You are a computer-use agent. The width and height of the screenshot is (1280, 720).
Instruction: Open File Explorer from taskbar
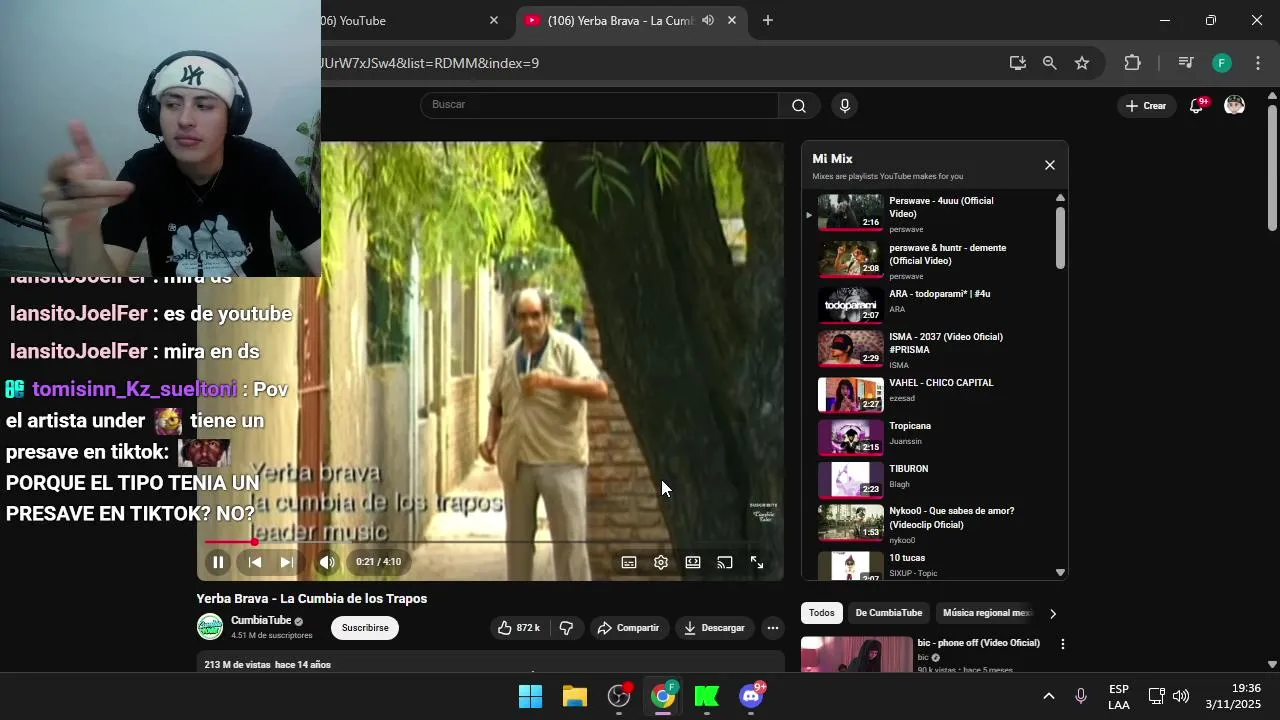click(x=575, y=696)
